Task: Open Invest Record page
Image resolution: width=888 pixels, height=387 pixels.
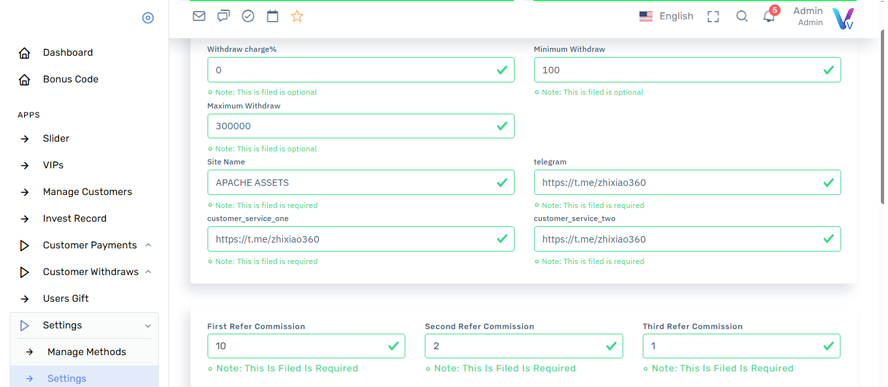Action: (x=75, y=218)
